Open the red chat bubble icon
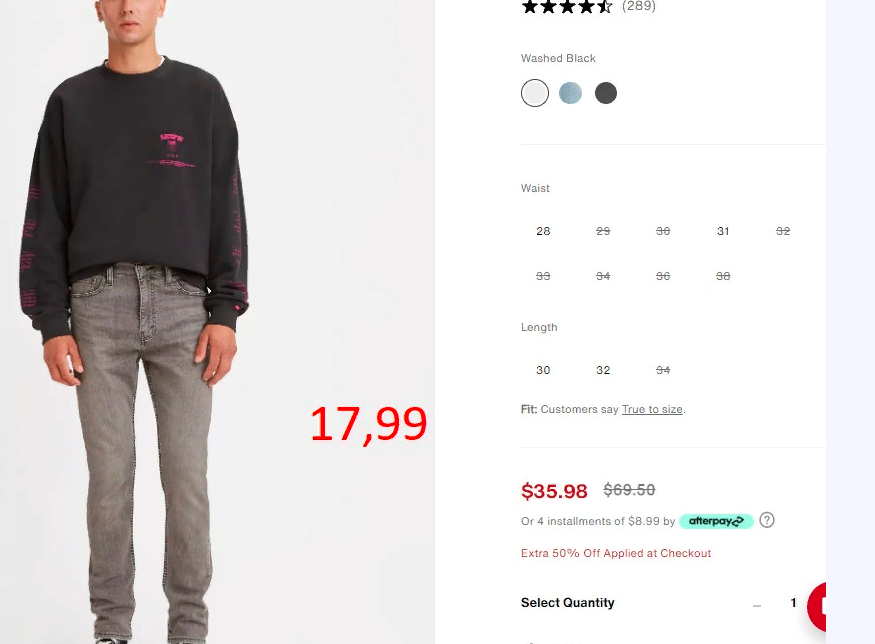This screenshot has height=644, width=875. (x=816, y=607)
